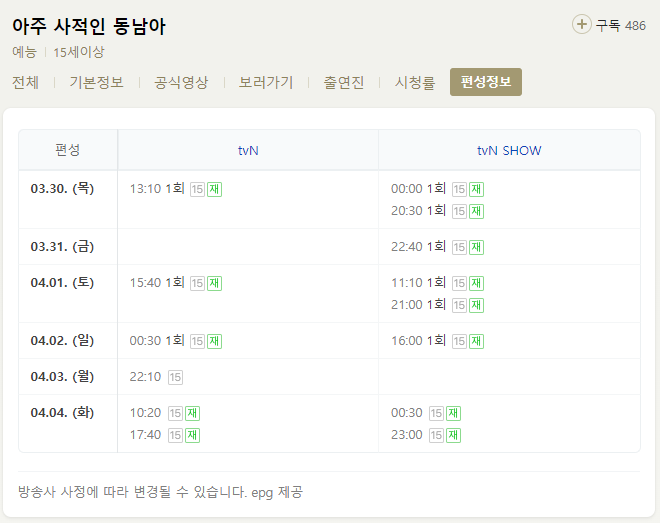
Task: Click the tvN 00:30 1회 entry
Action: pyautogui.click(x=176, y=341)
